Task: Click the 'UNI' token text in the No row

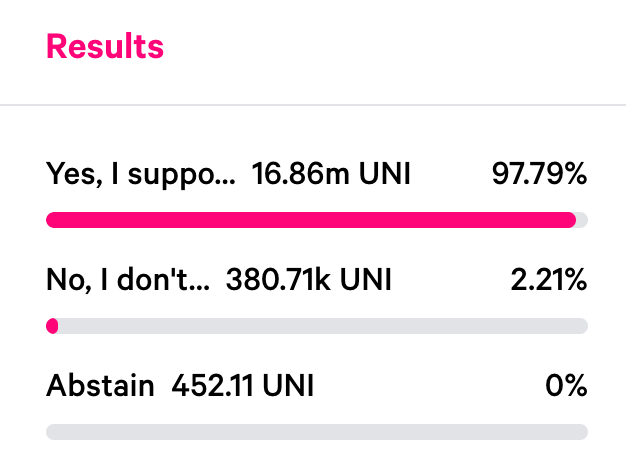Action: tap(366, 280)
